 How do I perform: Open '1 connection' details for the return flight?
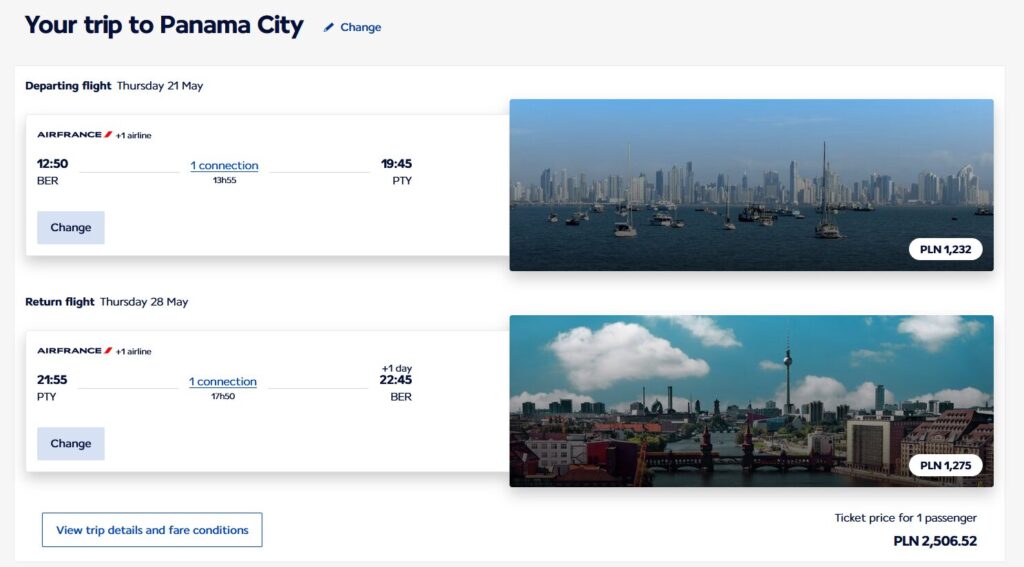tap(223, 382)
